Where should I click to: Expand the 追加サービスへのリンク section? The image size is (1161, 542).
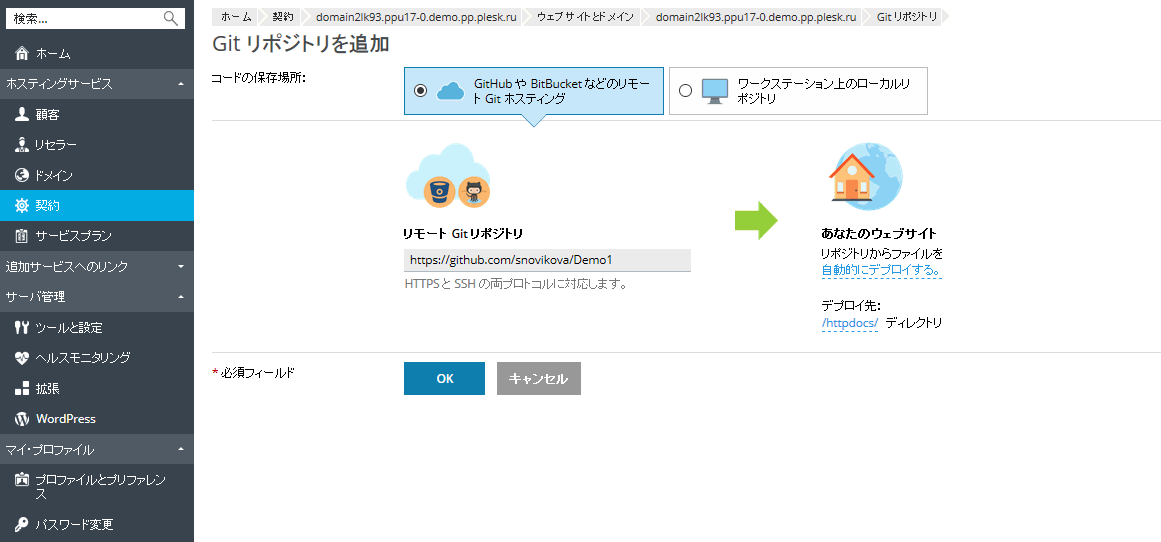point(180,266)
